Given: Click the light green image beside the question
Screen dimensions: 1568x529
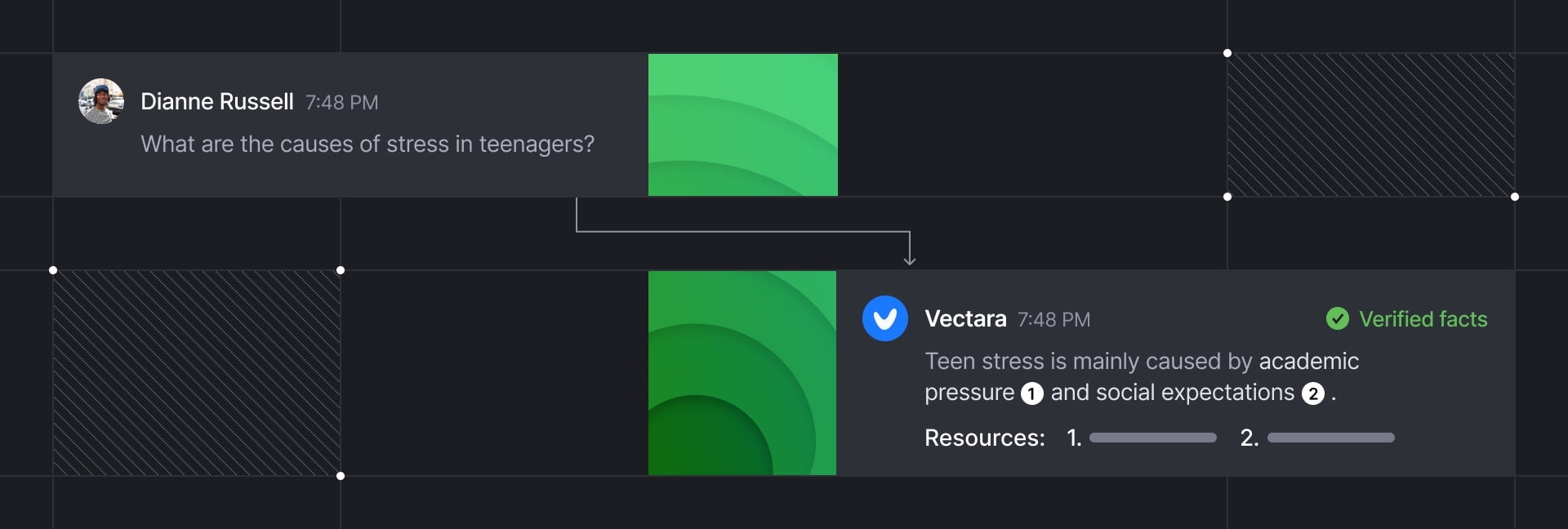Looking at the screenshot, I should pos(742,125).
